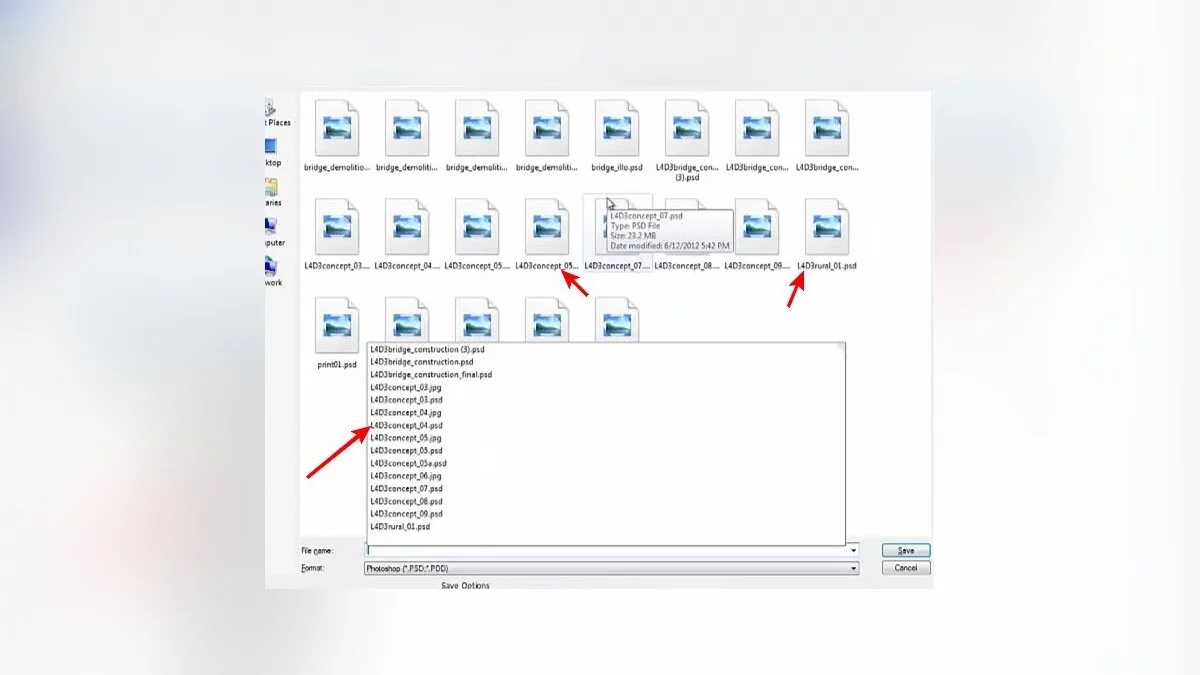Image resolution: width=1200 pixels, height=675 pixels.
Task: Select the L4D3rural_01.psd file icon
Action: [x=827, y=226]
